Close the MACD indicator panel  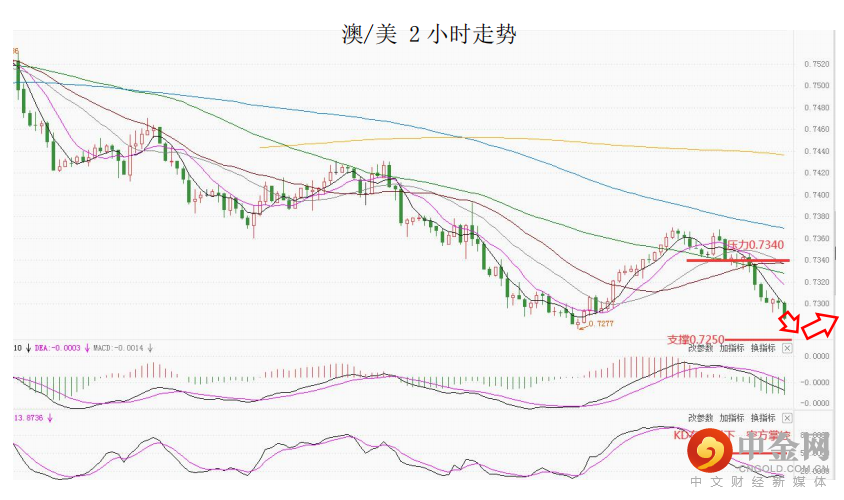pos(787,348)
